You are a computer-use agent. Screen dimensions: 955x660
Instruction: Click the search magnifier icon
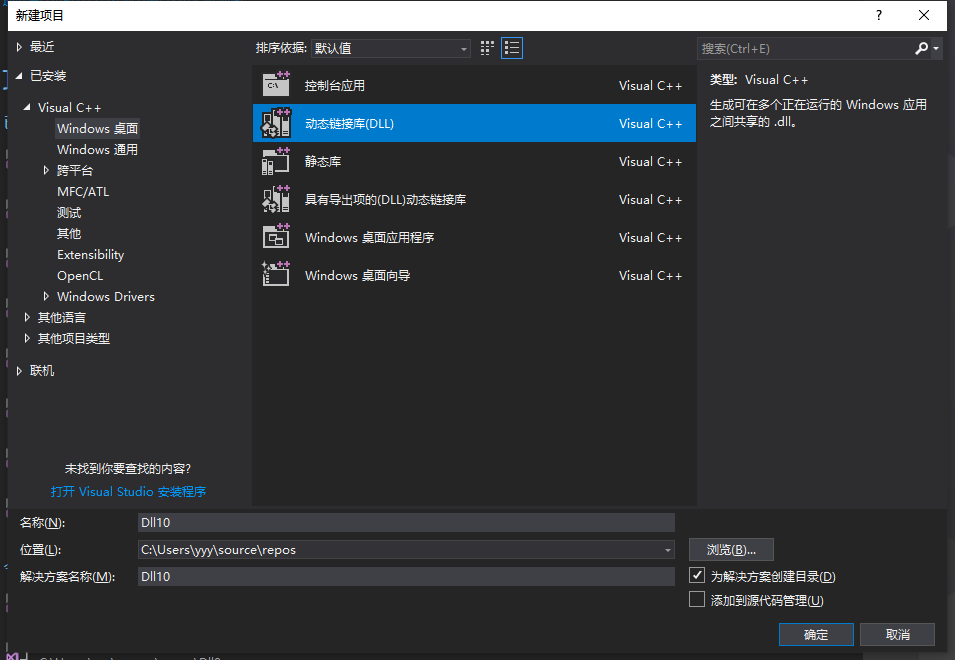coord(921,48)
